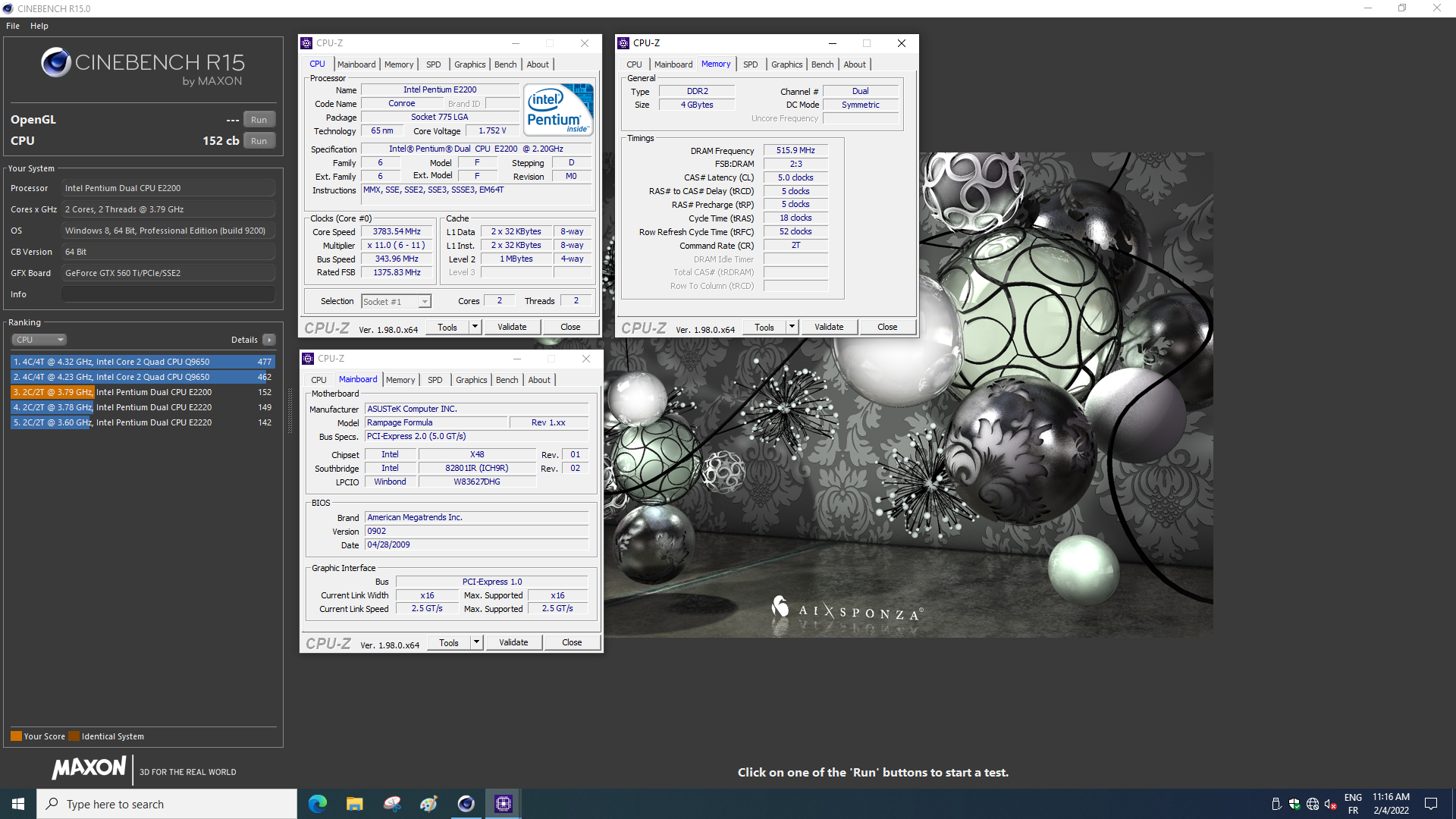
Task: Select the Mainboard tab in the CPU window
Action: pos(356,64)
